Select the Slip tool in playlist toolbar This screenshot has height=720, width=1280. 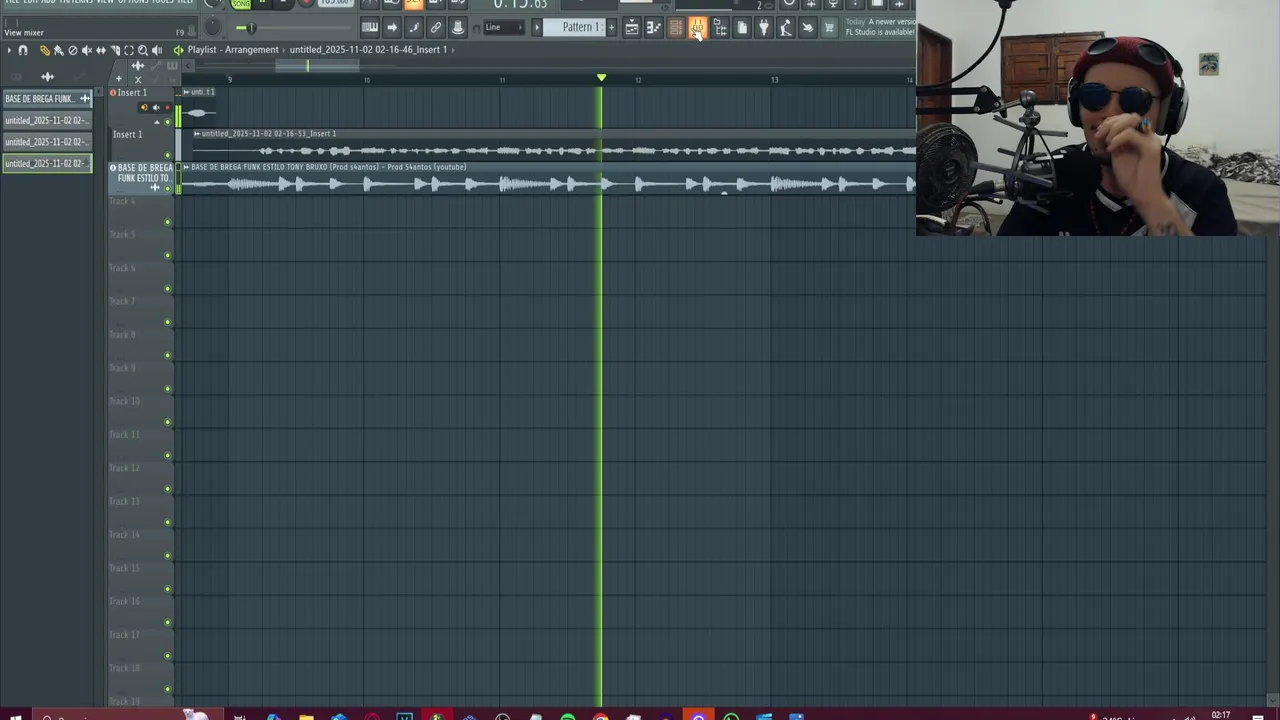click(101, 50)
